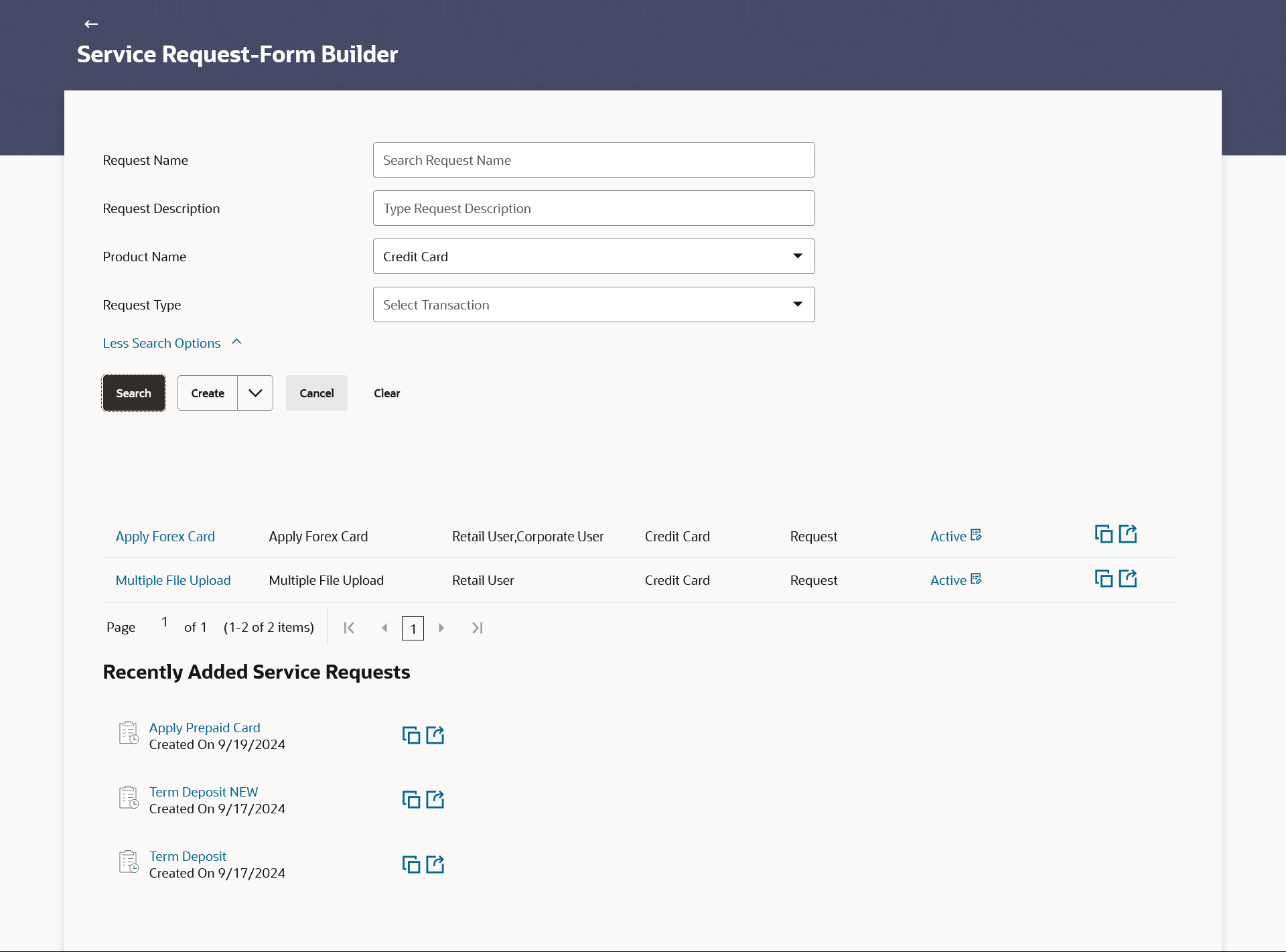Click the back arrow icon

[91, 24]
